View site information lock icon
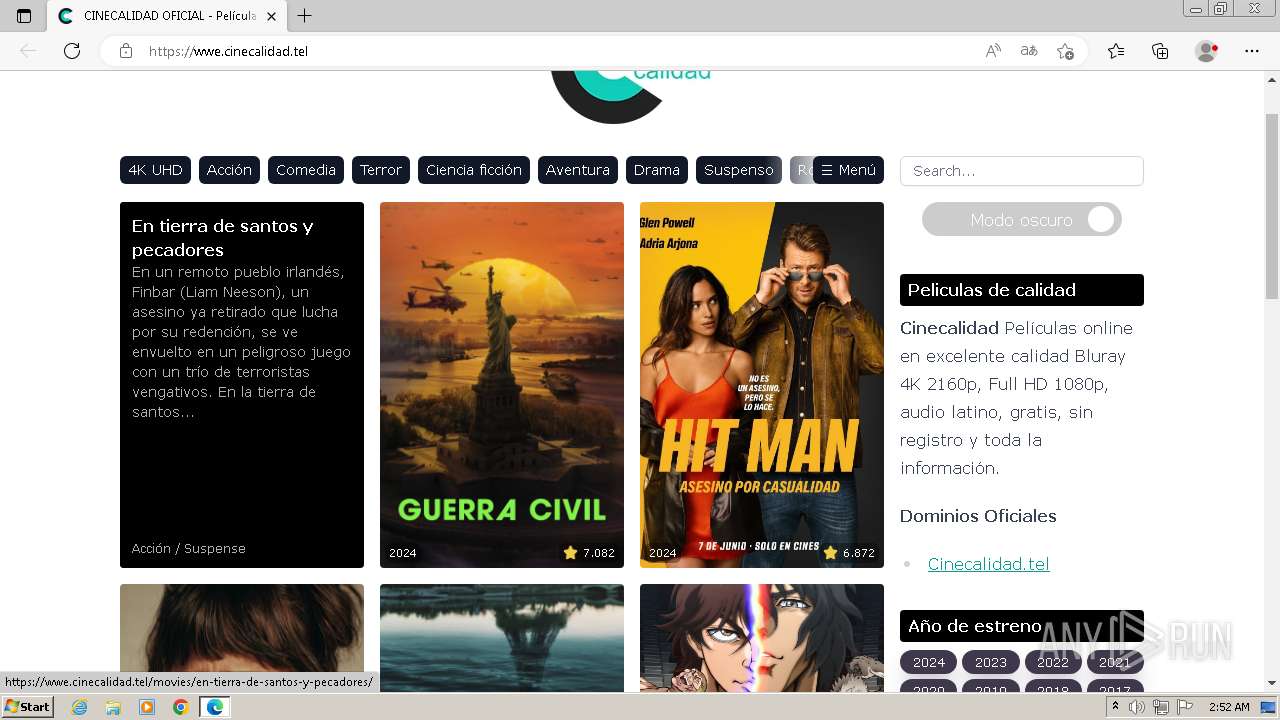This screenshot has height=720, width=1280. pyautogui.click(x=126, y=51)
